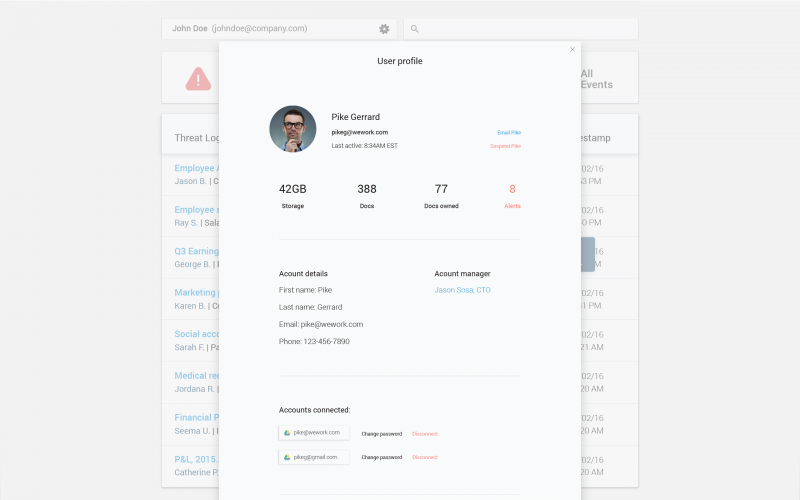Click the Email Pike link
Screen dimensions: 800x500
[508, 132]
